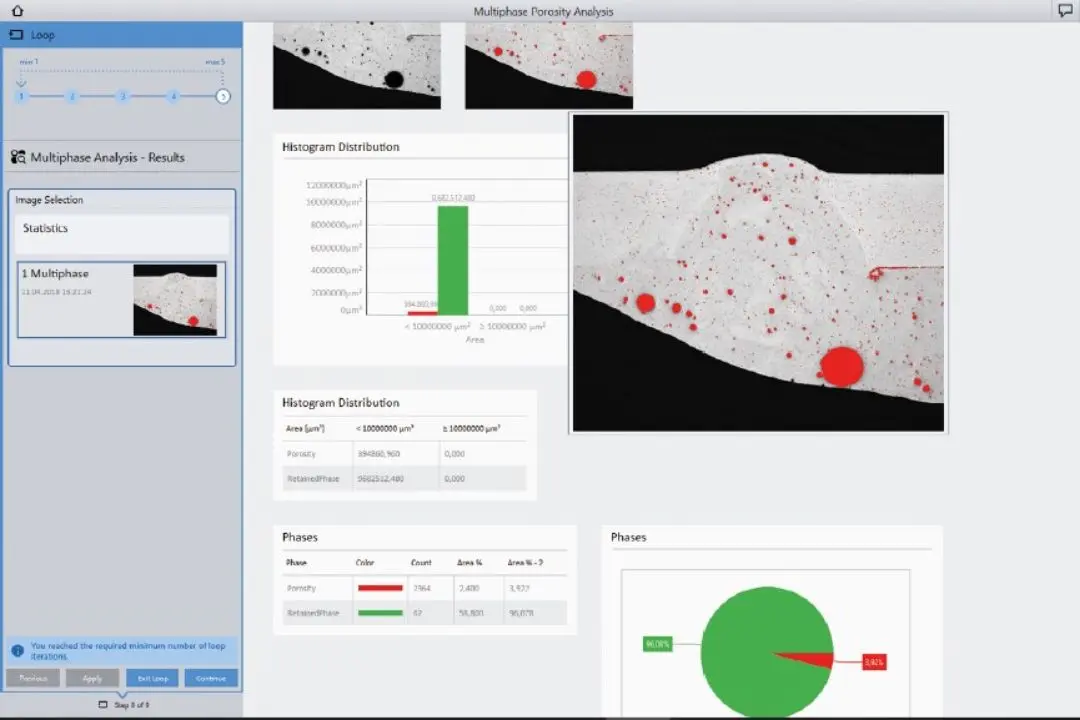The width and height of the screenshot is (1080, 720).
Task: Select the 1 Multiphase image entry
Action: 121,300
